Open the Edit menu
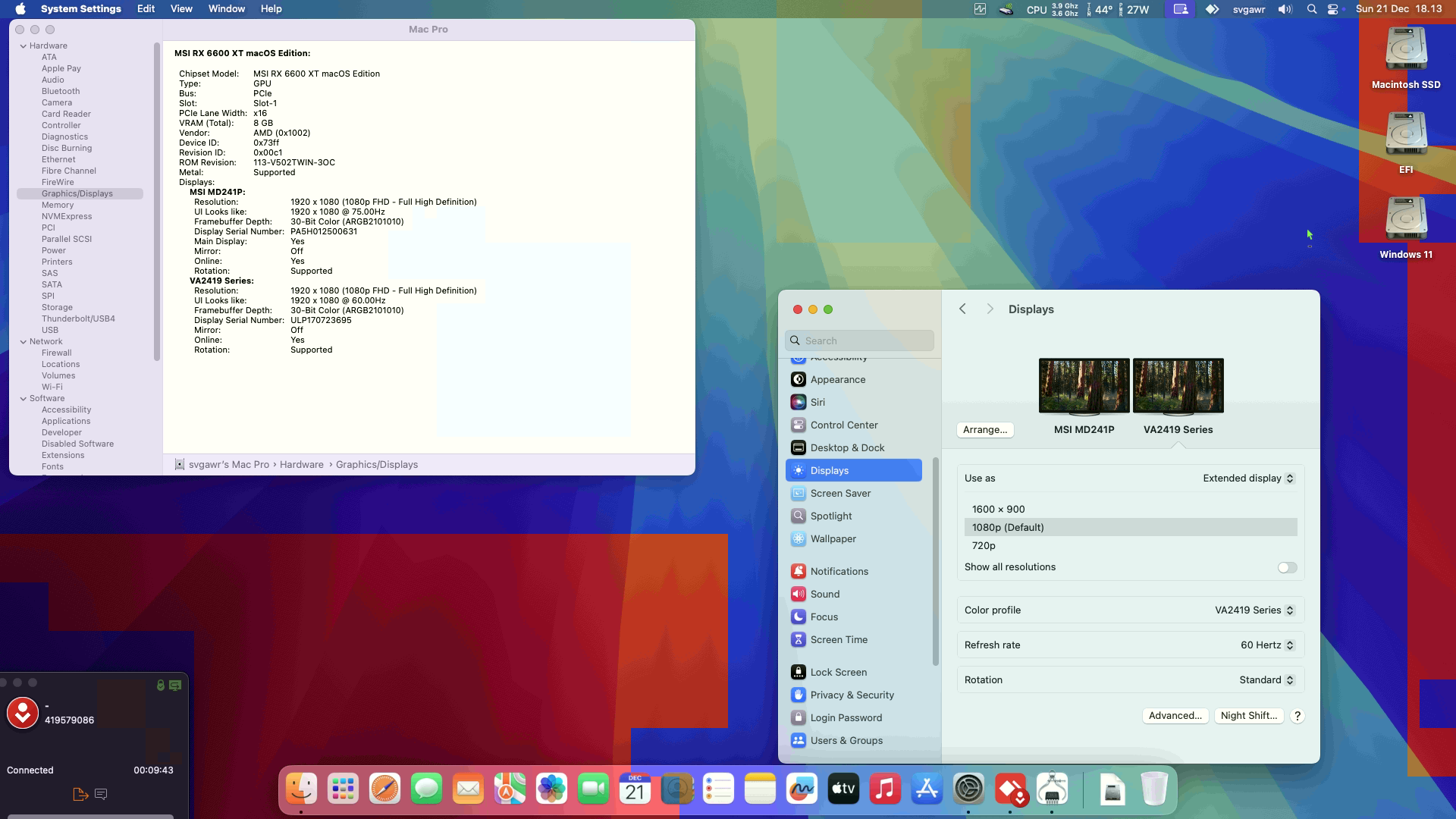Viewport: 1456px width, 819px height. click(146, 9)
